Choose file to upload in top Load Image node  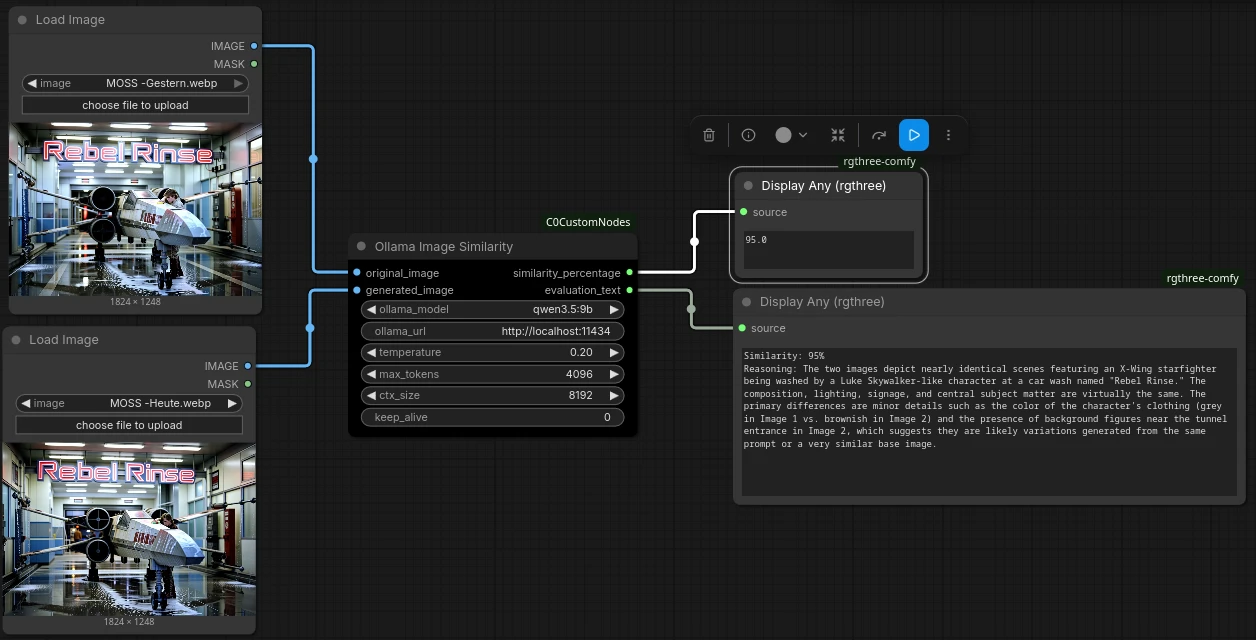(135, 105)
